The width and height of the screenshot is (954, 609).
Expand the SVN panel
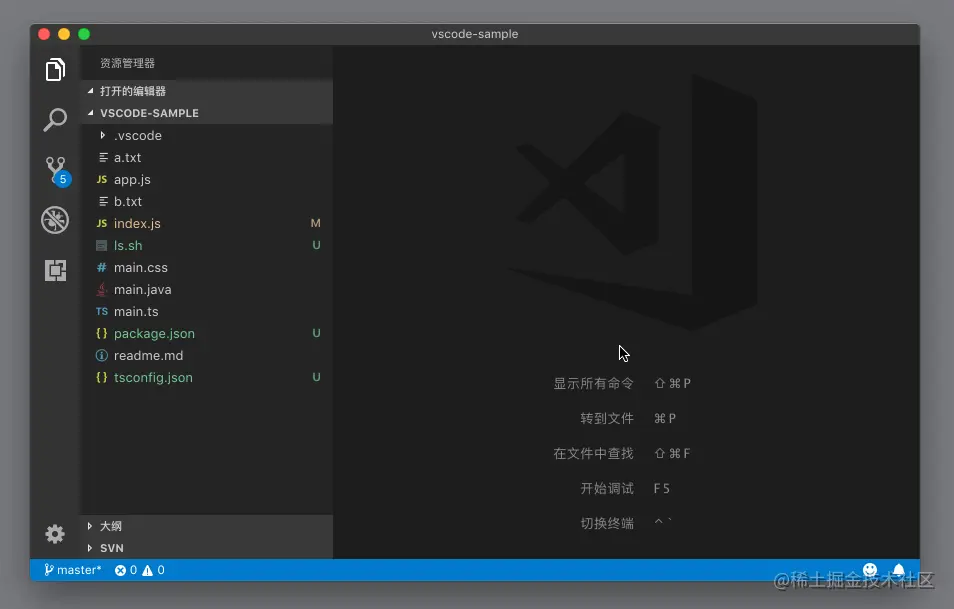point(111,548)
